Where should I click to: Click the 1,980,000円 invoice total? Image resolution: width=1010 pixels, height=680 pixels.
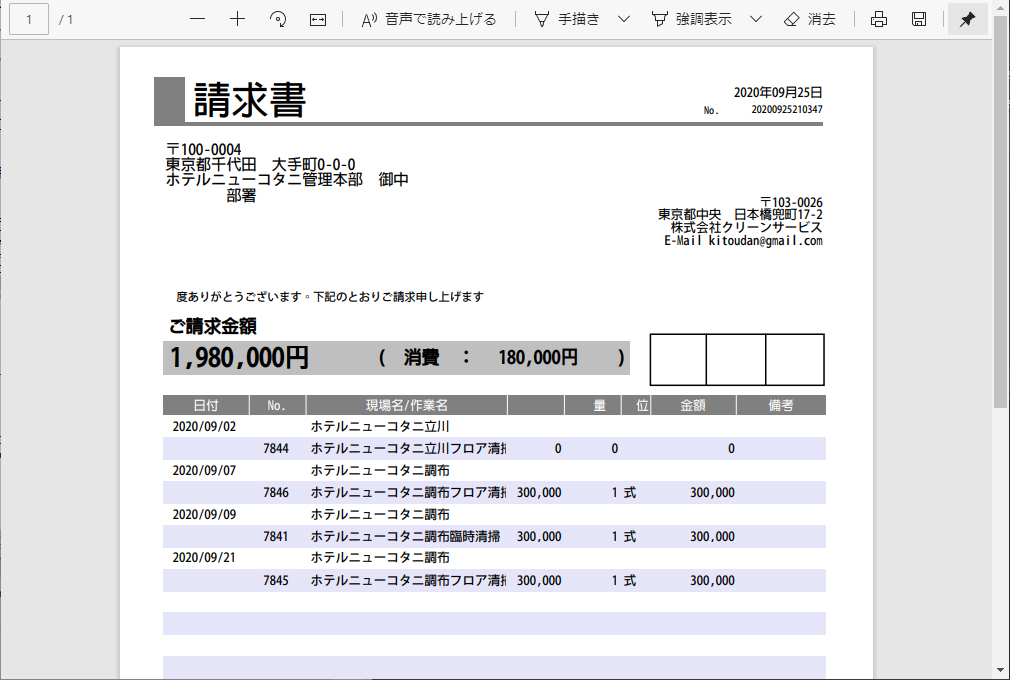(x=240, y=358)
